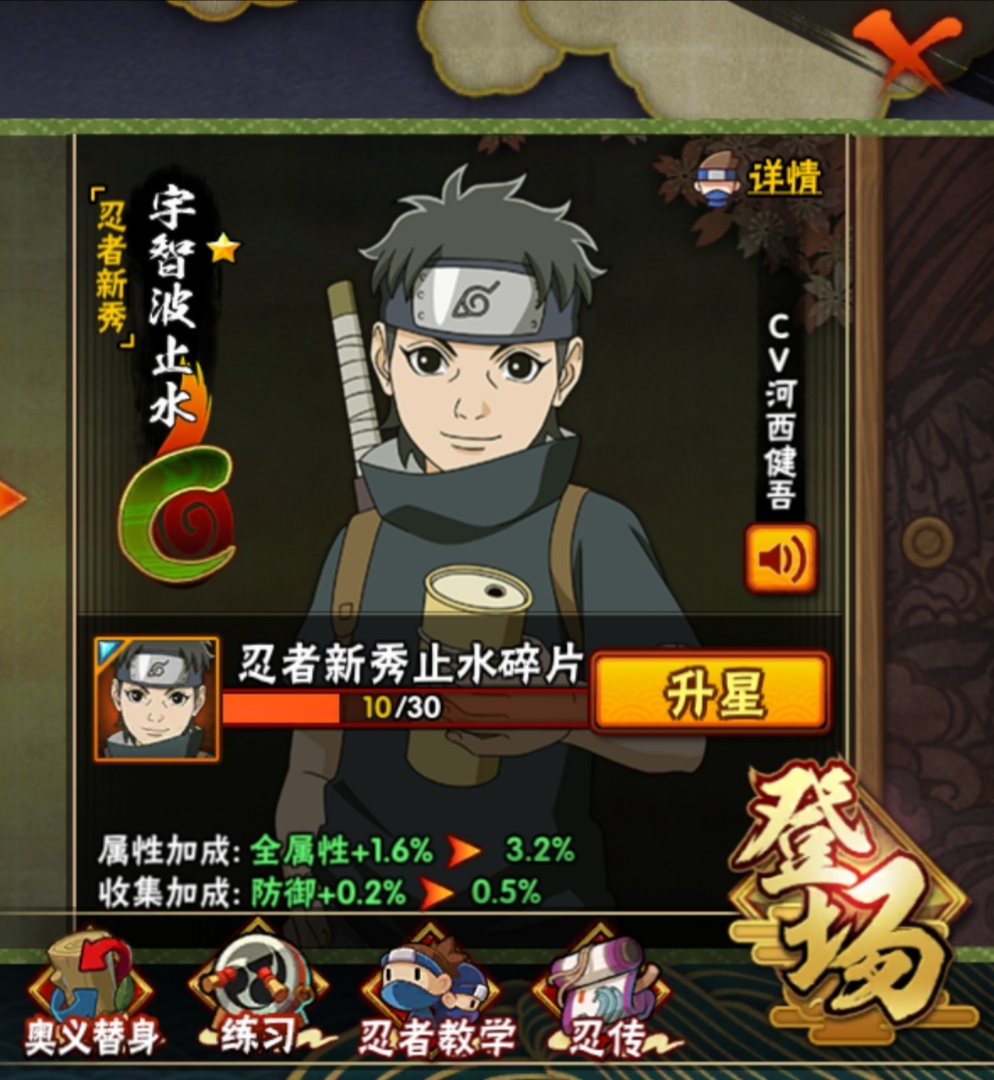Screen dimensions: 994x1080
Task: Tap the 忍者新秀 yellow title label
Action: [113, 267]
